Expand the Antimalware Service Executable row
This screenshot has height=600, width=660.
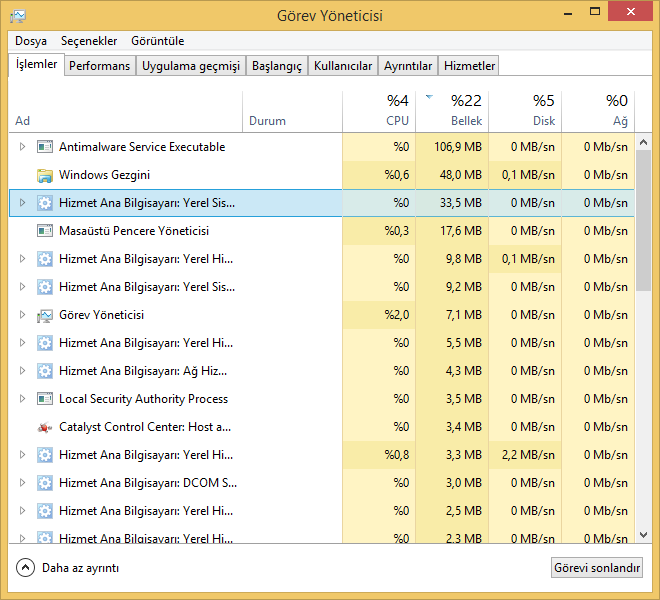[22, 147]
